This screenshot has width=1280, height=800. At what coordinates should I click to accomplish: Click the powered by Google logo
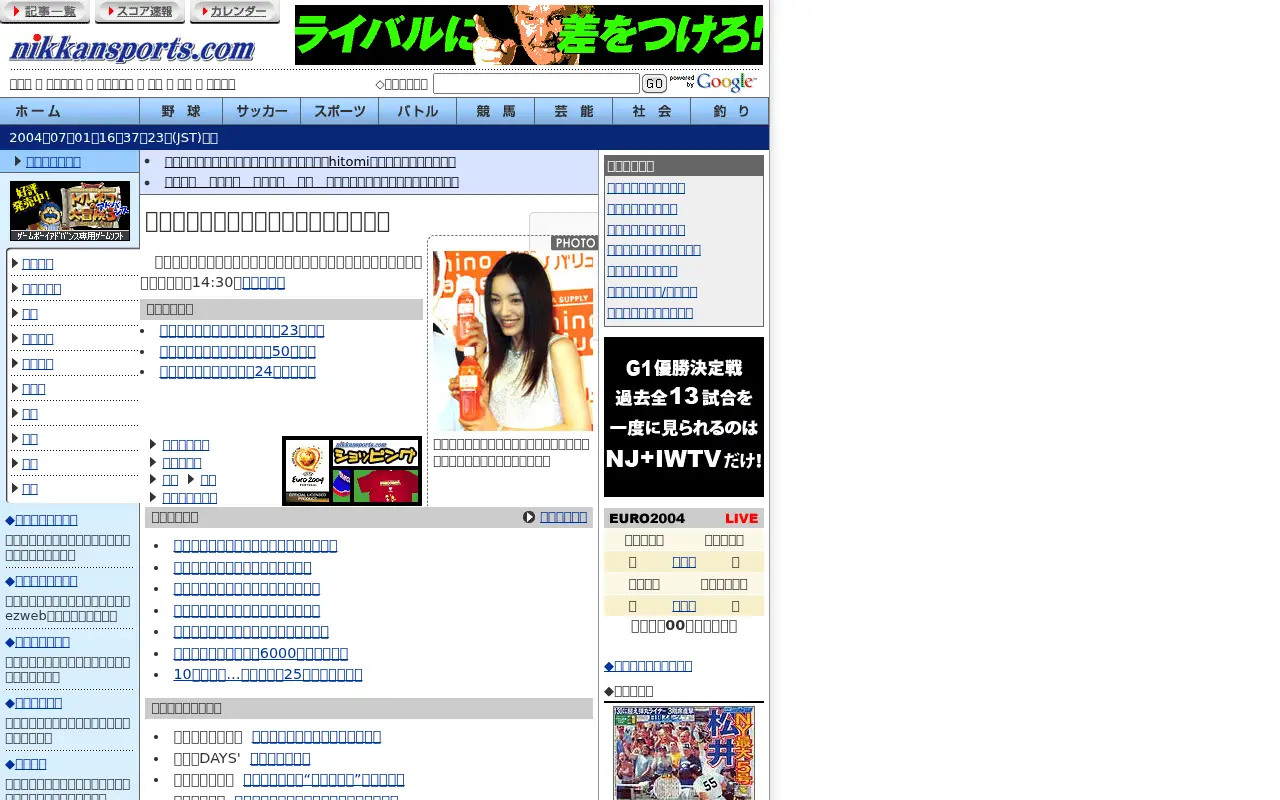pyautogui.click(x=713, y=83)
